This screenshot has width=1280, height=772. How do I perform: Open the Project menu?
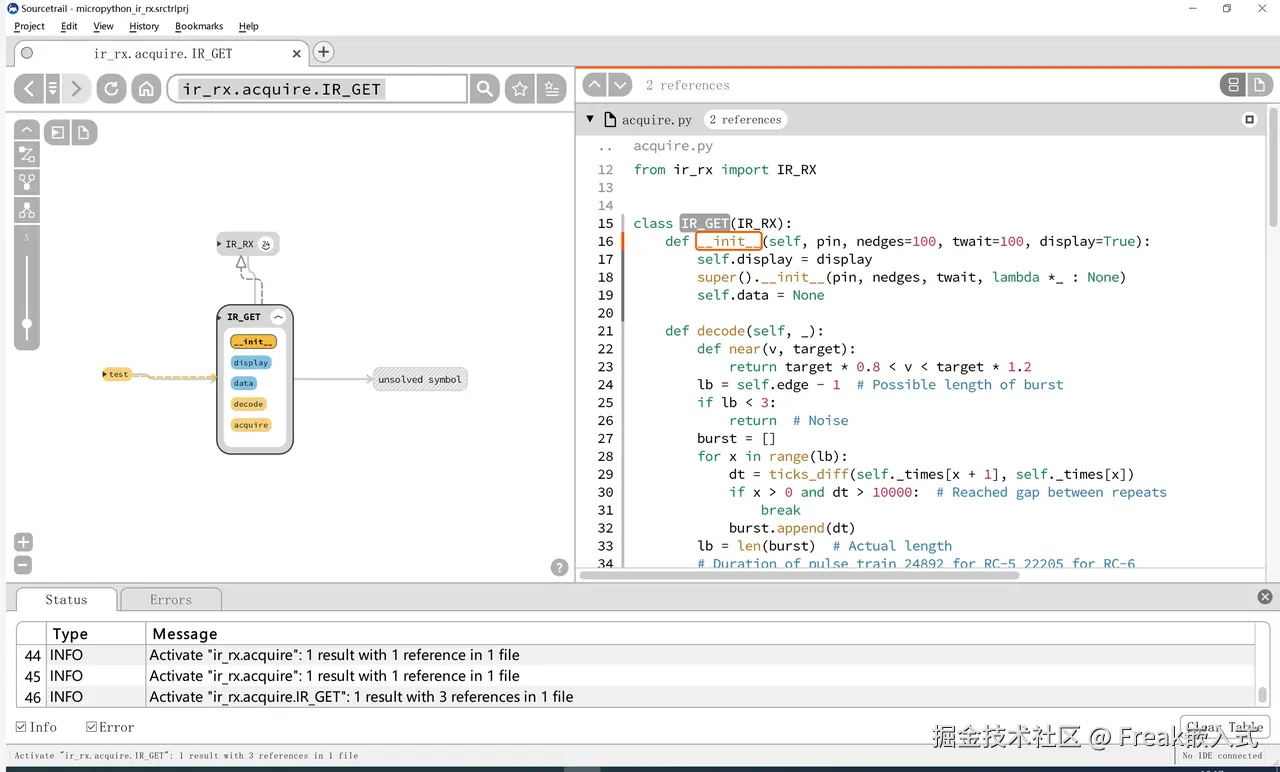click(x=29, y=26)
